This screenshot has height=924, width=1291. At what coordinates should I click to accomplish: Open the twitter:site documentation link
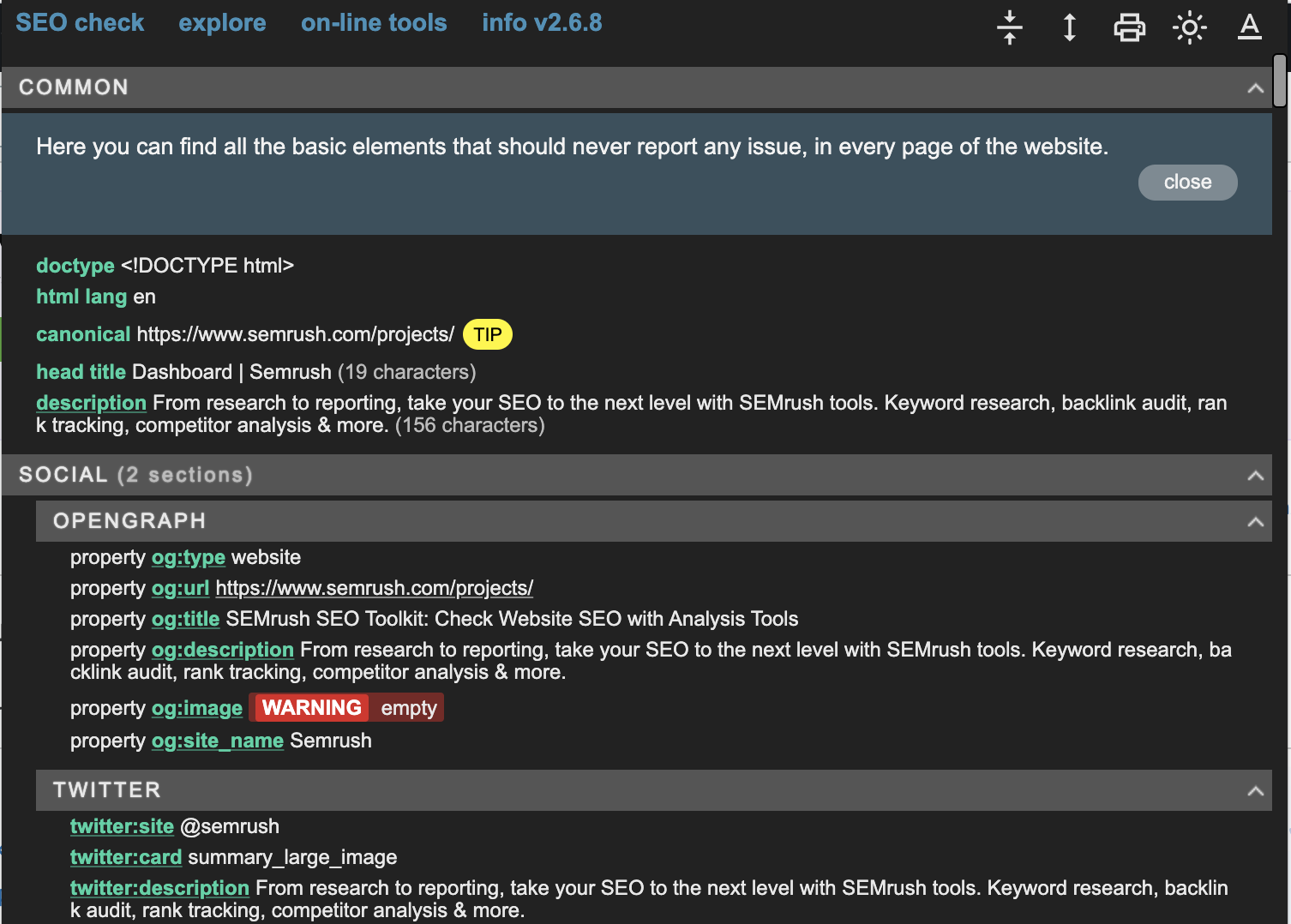tap(122, 825)
